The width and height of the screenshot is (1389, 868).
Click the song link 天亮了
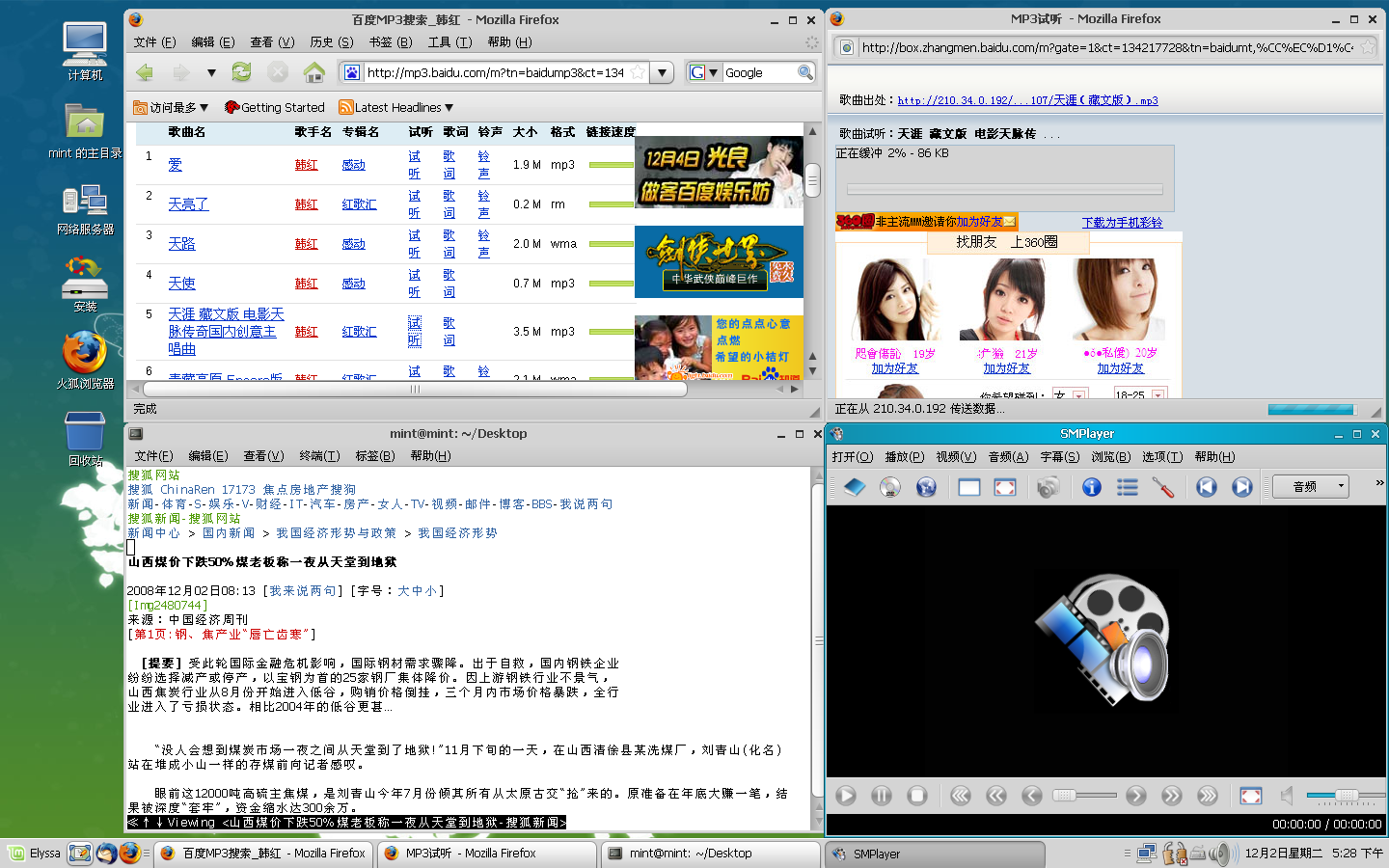click(x=188, y=204)
